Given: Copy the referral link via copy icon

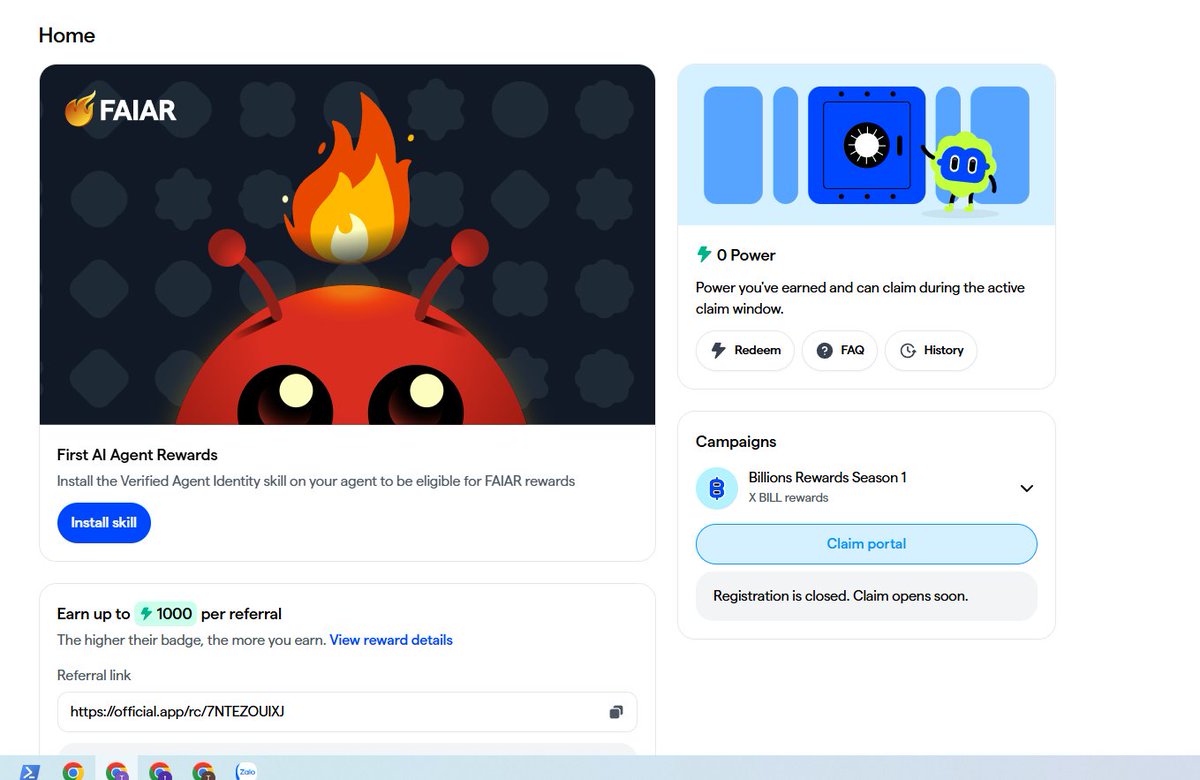Looking at the screenshot, I should pyautogui.click(x=616, y=712).
